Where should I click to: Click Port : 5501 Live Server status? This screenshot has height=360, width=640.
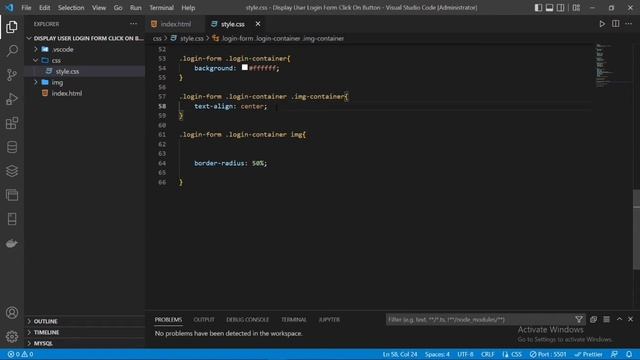(x=548, y=354)
